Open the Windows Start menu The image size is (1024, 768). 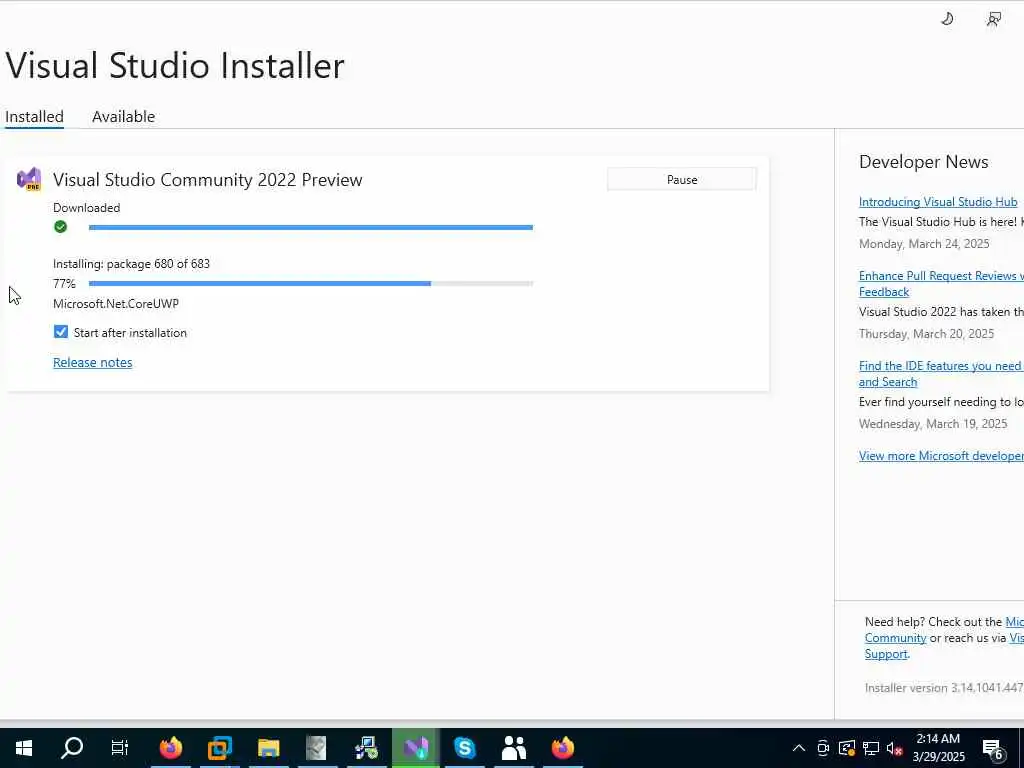[24, 748]
